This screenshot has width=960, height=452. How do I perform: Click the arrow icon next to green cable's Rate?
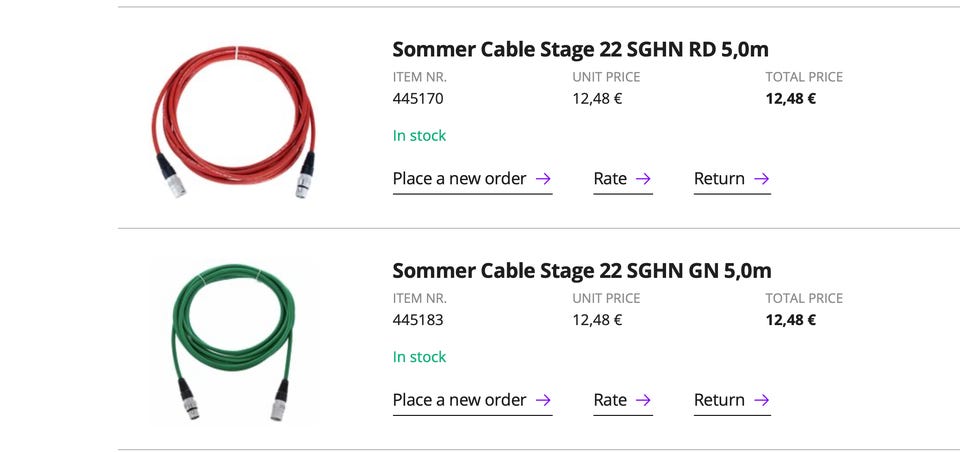click(643, 400)
